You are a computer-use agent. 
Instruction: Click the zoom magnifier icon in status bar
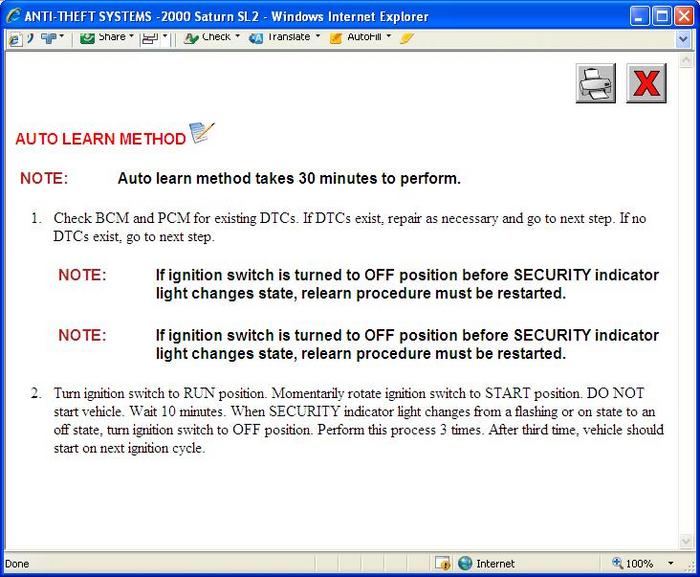click(617, 563)
